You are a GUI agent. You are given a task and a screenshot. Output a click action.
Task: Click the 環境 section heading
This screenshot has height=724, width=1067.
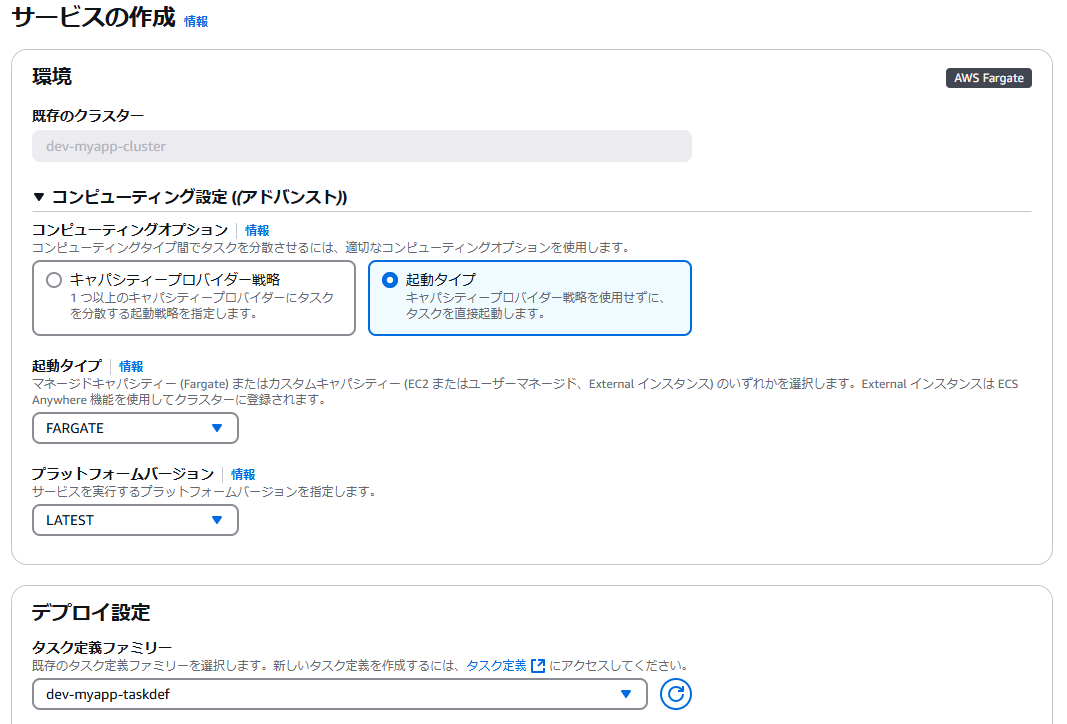(x=52, y=76)
